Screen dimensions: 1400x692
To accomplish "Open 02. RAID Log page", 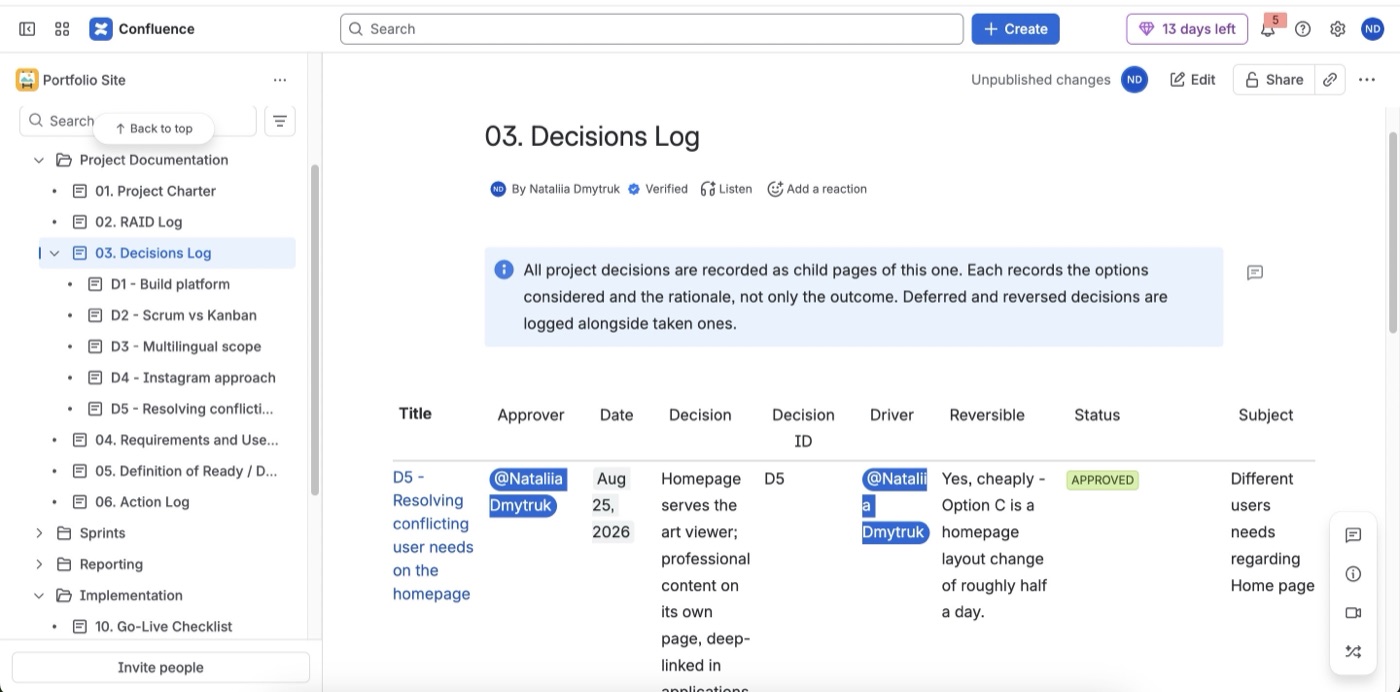I will pyautogui.click(x=138, y=222).
